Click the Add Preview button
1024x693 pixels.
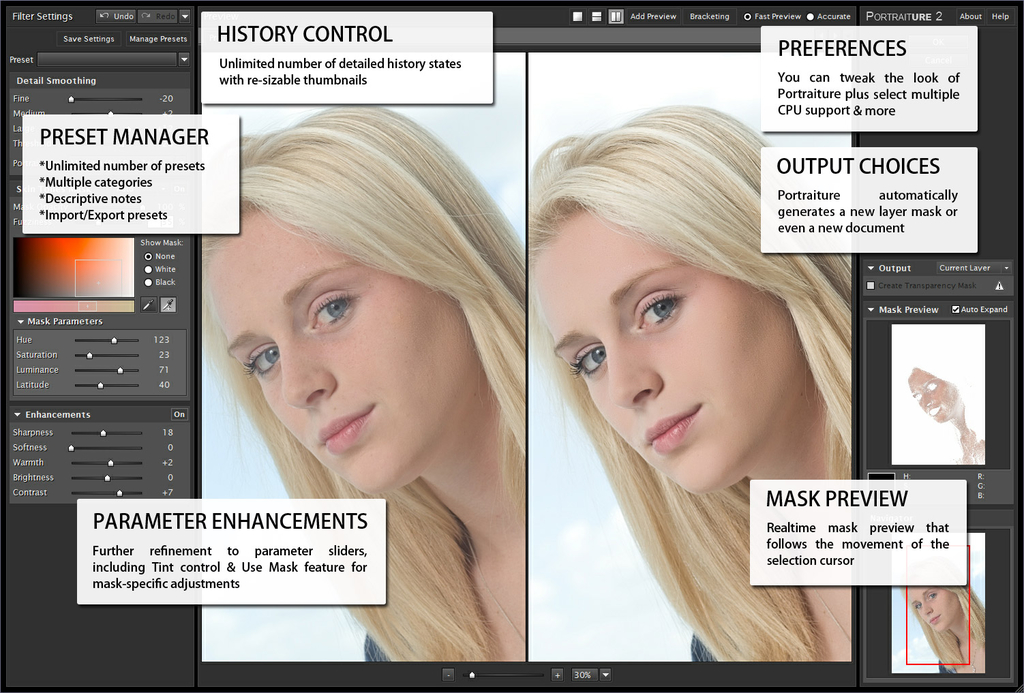pos(653,16)
